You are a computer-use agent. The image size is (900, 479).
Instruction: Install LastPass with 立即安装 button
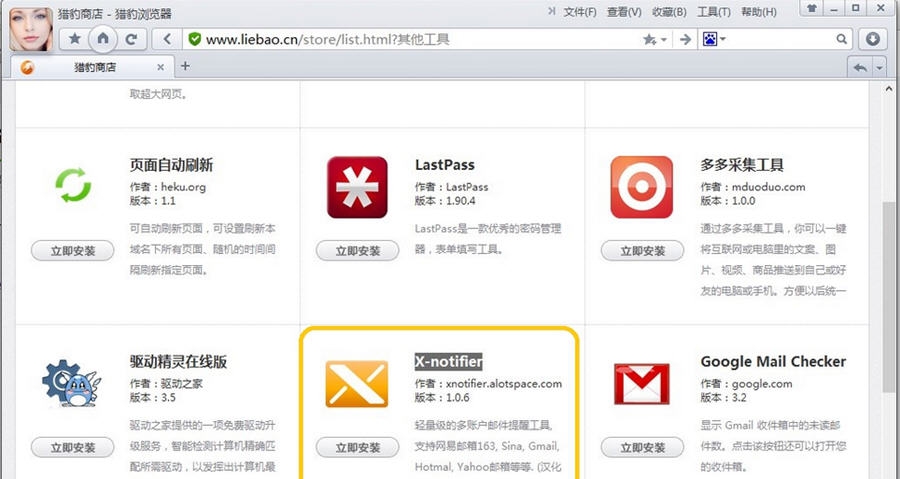(x=358, y=251)
